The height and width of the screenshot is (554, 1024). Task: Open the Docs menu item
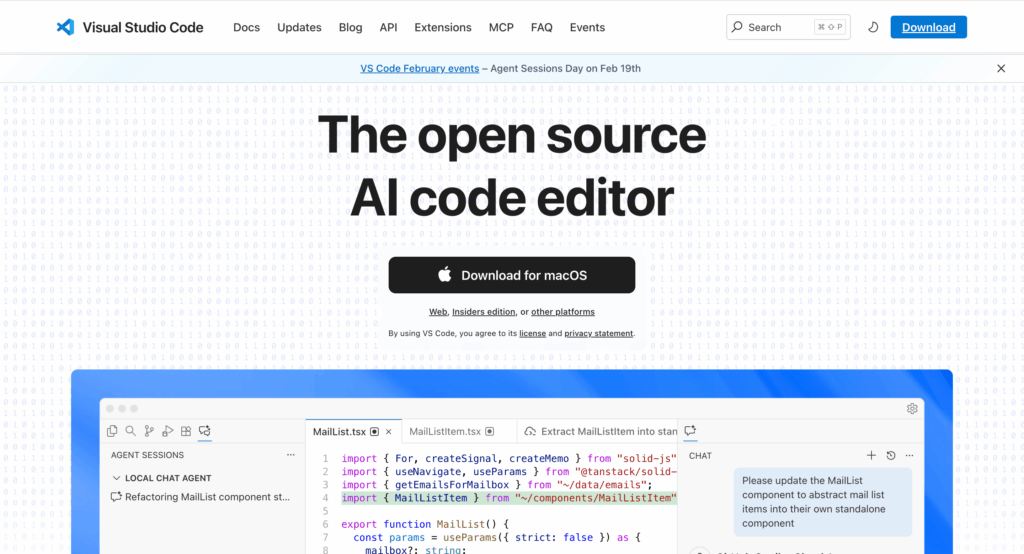[246, 27]
